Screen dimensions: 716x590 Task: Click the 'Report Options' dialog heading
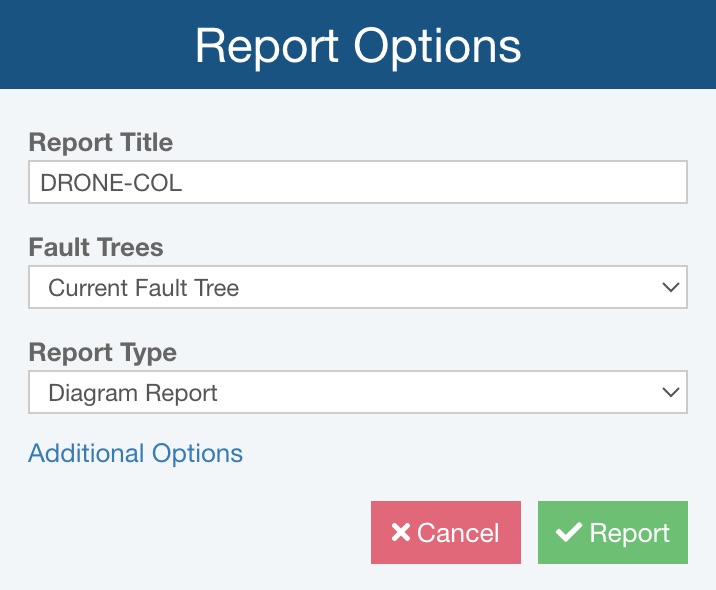(x=357, y=47)
